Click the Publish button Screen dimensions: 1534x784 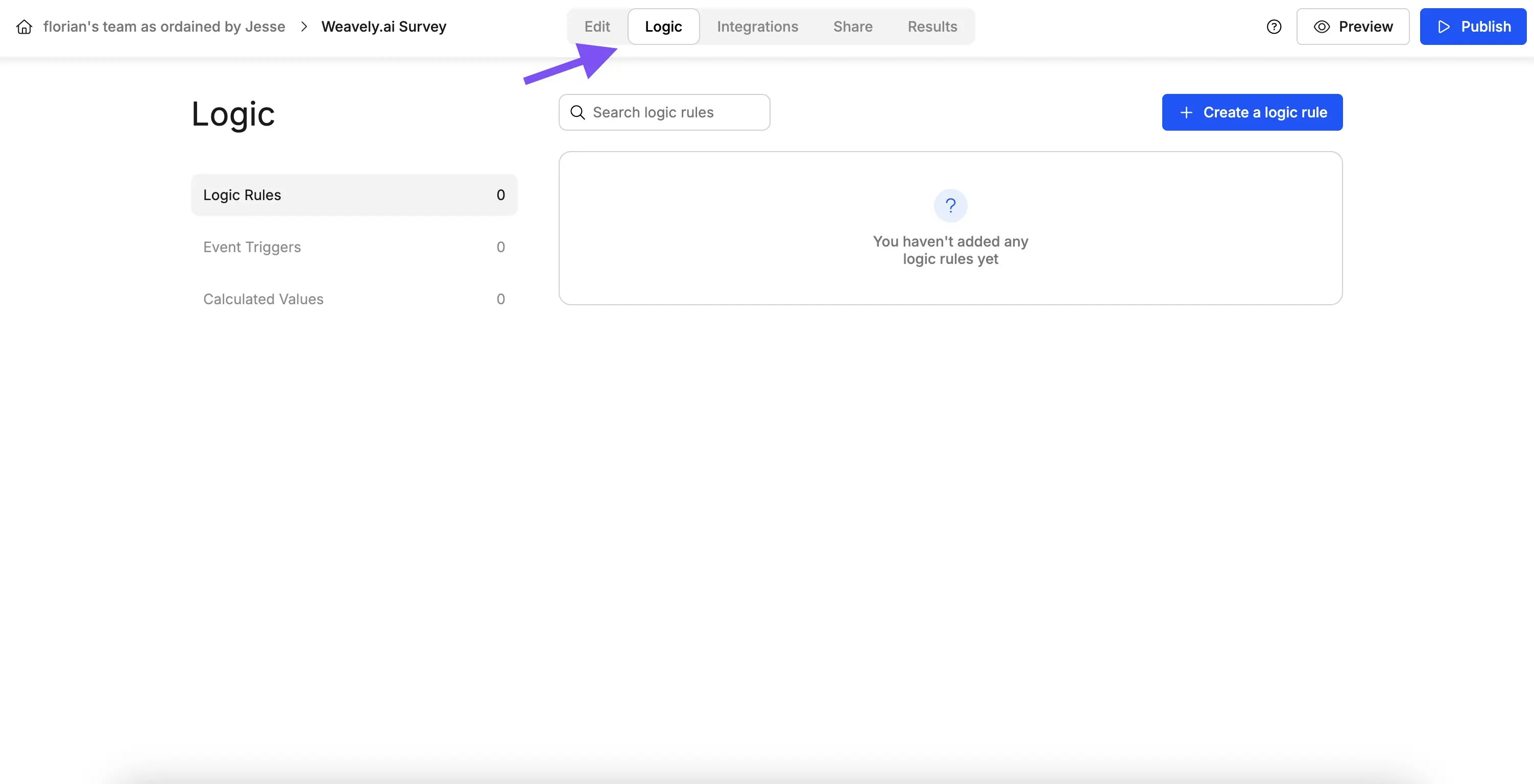pos(1473,26)
